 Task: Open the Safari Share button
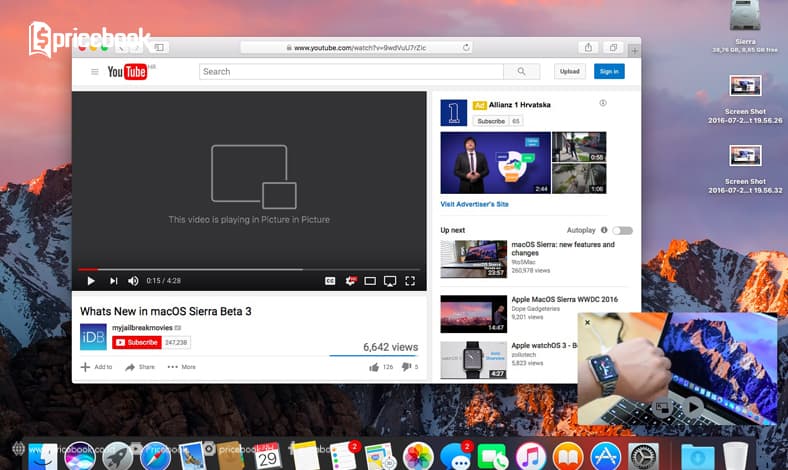click(x=588, y=47)
